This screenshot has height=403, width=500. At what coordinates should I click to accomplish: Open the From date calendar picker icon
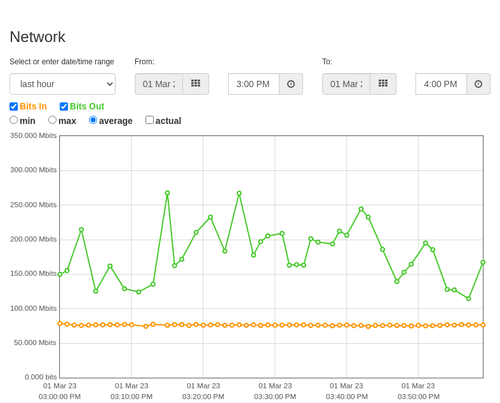click(196, 84)
